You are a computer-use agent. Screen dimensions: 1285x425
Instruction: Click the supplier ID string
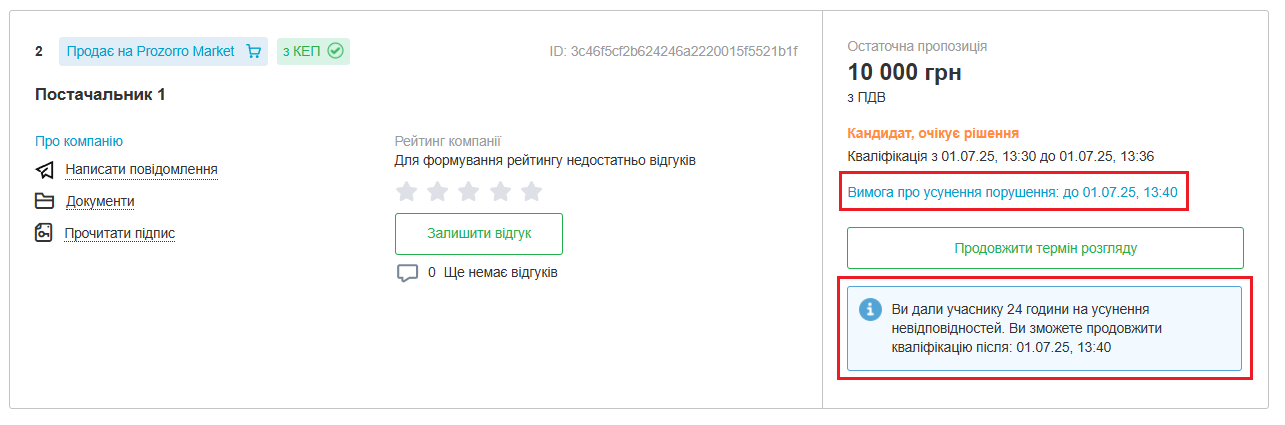point(673,51)
